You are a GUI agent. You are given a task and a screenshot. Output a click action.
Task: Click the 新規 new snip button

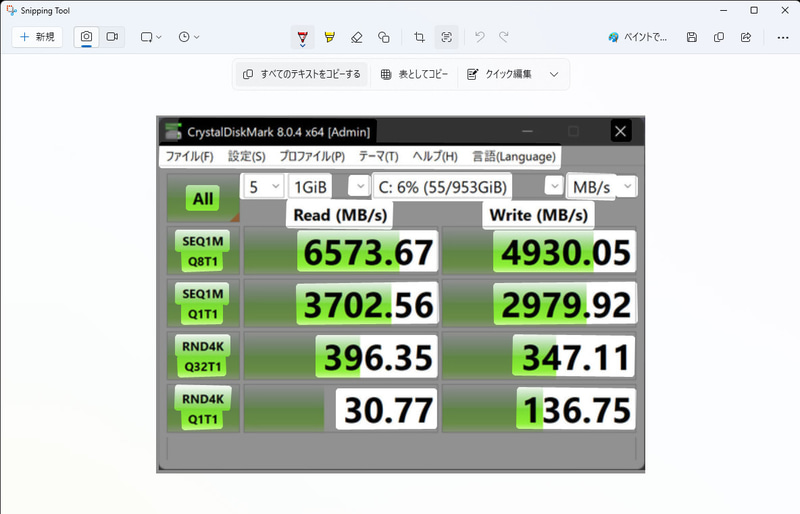click(37, 37)
